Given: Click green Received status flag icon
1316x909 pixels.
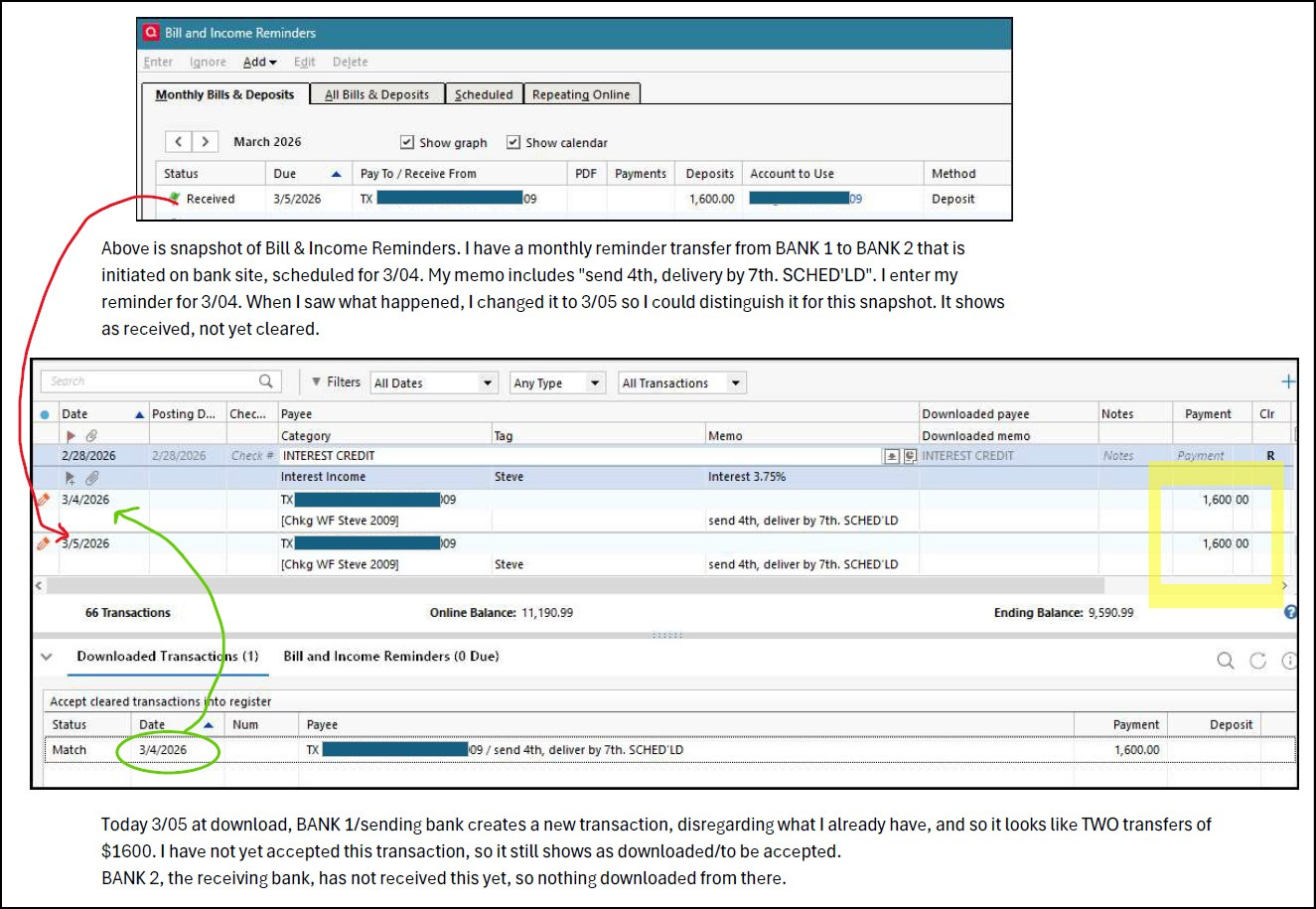Looking at the screenshot, I should [175, 199].
